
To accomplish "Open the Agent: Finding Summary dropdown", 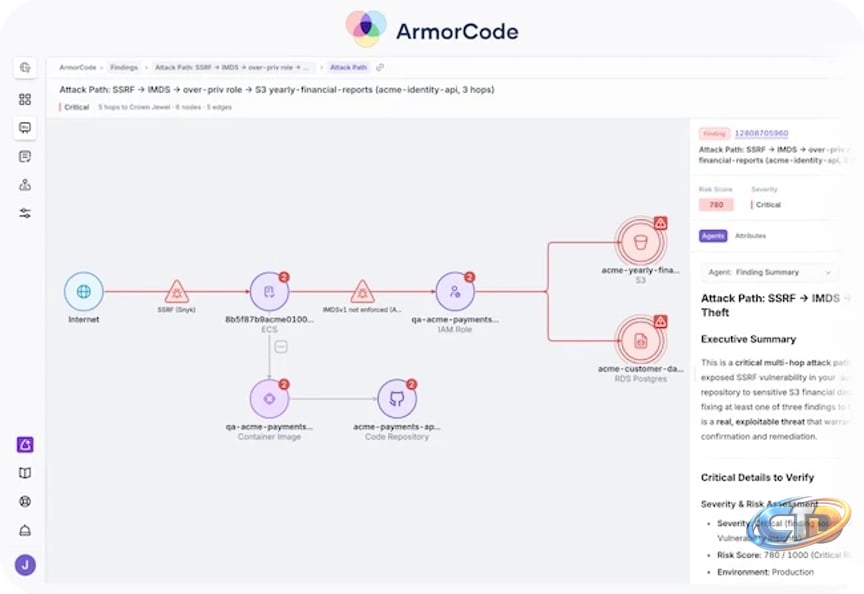I will (770, 272).
